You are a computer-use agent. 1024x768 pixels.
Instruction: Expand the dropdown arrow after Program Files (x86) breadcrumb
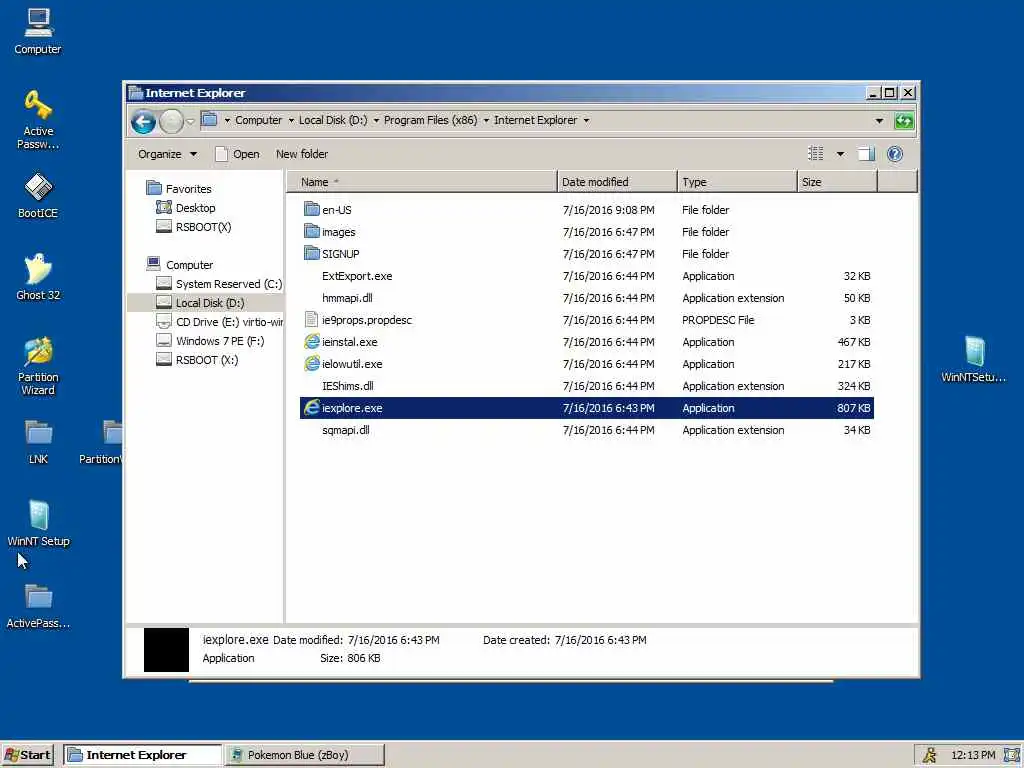coord(486,120)
